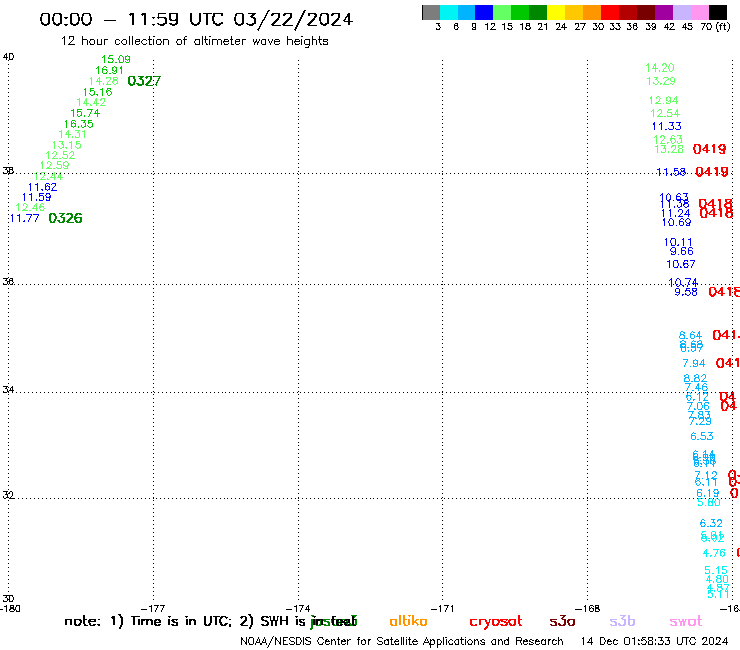Click the orange swatch in the color scale
This screenshot has width=740, height=650.
592,12
